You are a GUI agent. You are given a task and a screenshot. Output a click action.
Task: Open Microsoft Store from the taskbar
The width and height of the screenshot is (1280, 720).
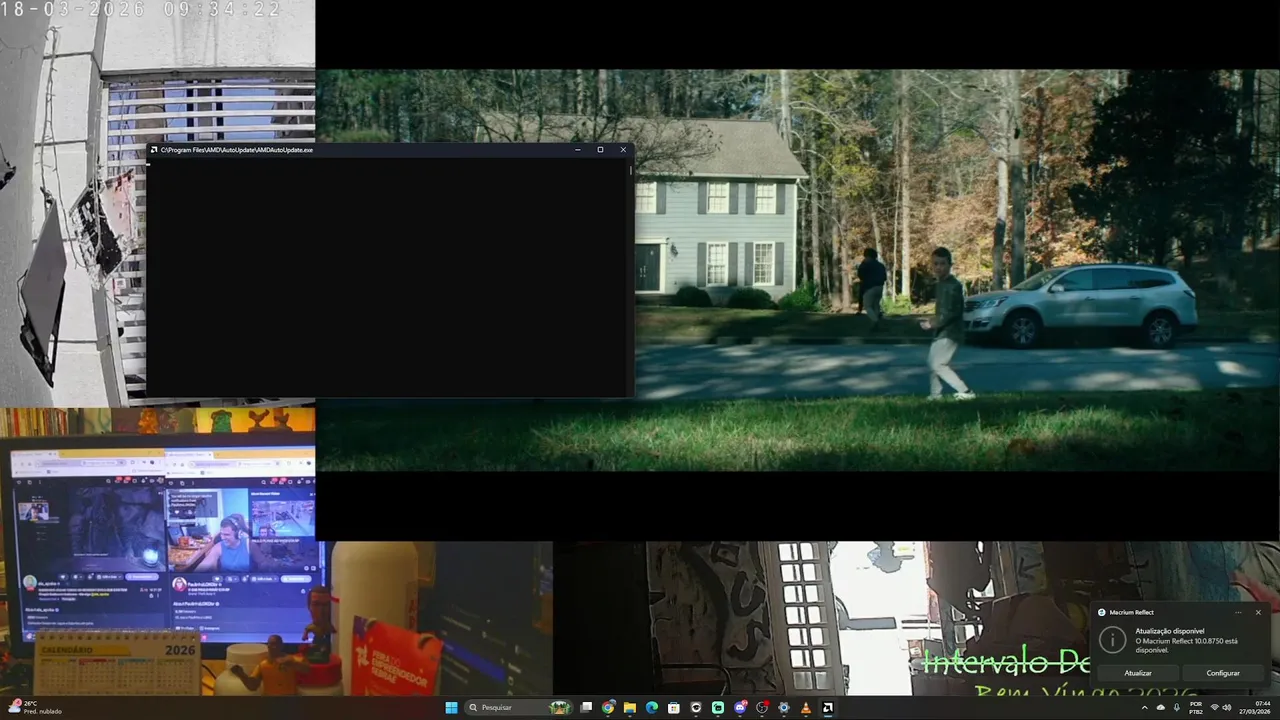pyautogui.click(x=674, y=707)
